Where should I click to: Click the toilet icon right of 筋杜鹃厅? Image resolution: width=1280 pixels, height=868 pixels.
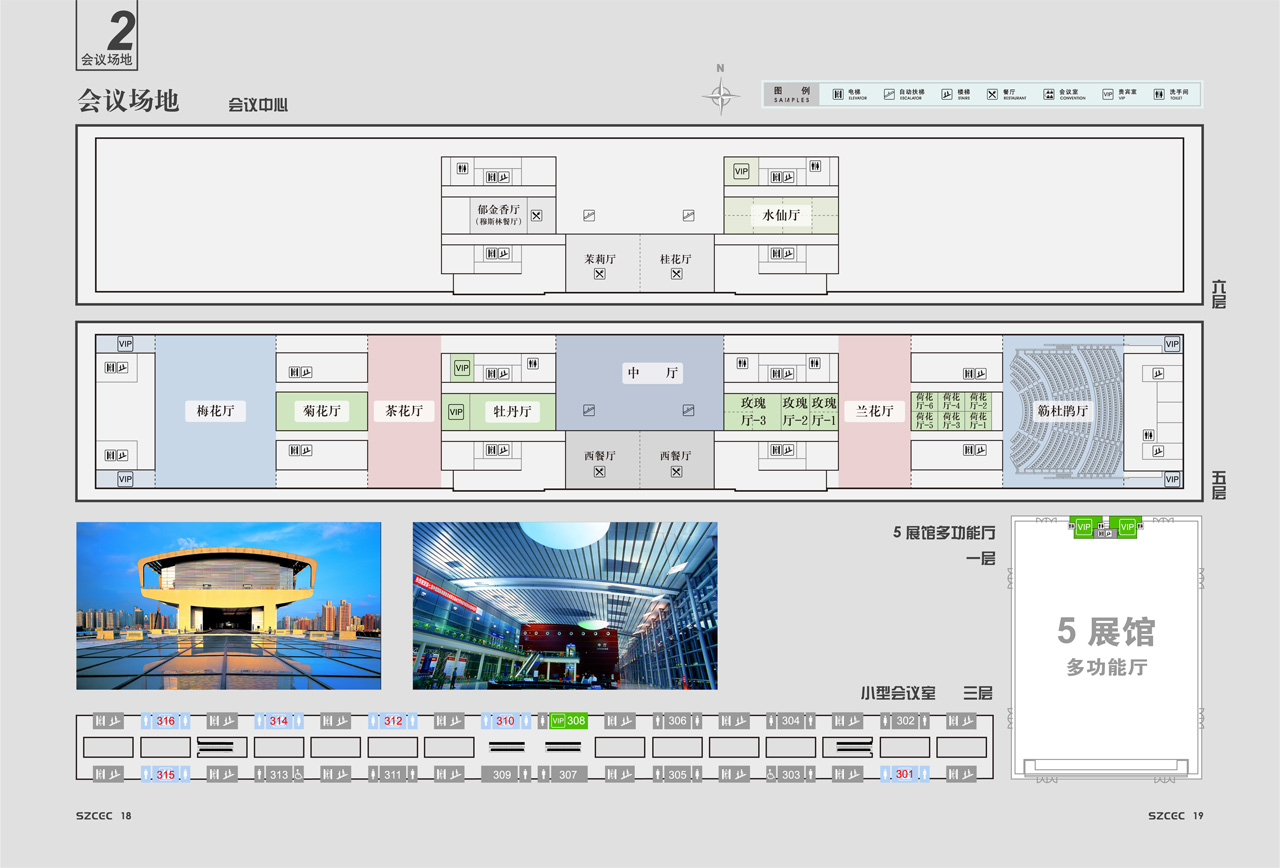click(x=1148, y=435)
